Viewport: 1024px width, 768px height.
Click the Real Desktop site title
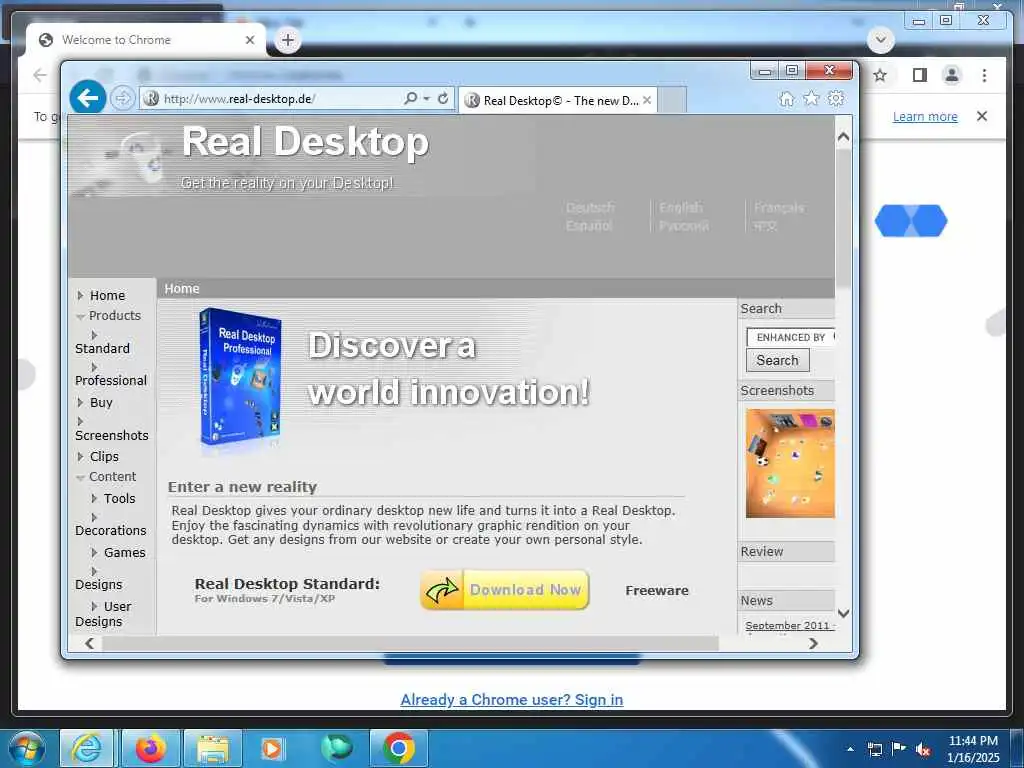coord(306,141)
